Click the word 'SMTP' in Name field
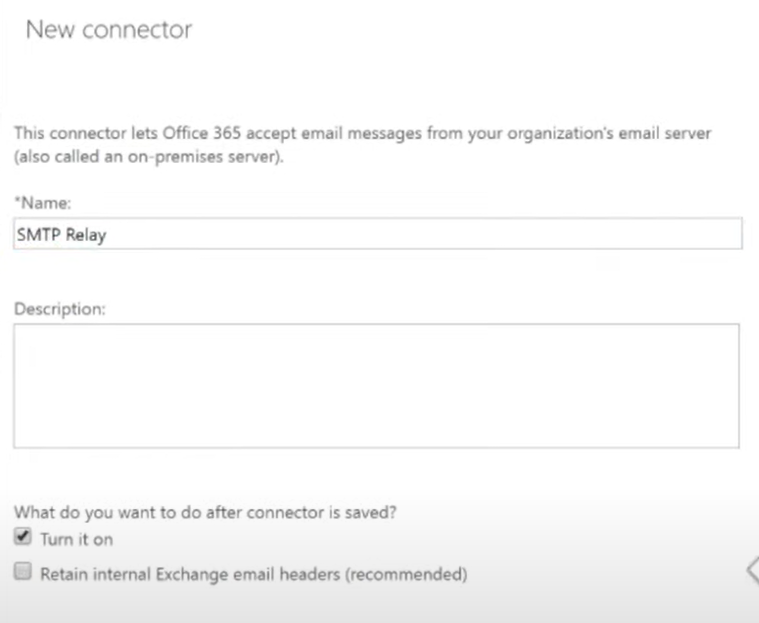 (39, 234)
